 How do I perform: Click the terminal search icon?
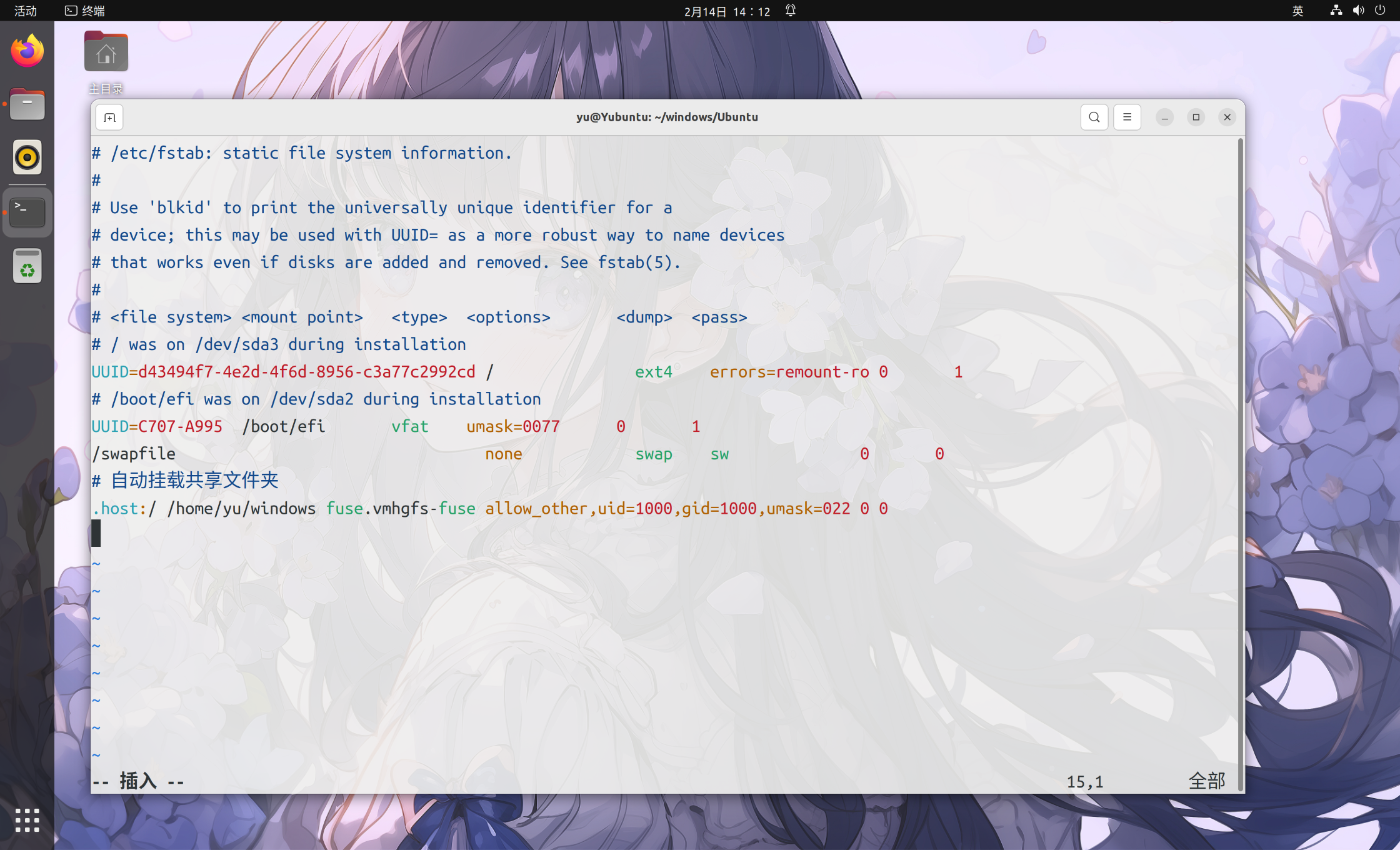(x=1094, y=117)
